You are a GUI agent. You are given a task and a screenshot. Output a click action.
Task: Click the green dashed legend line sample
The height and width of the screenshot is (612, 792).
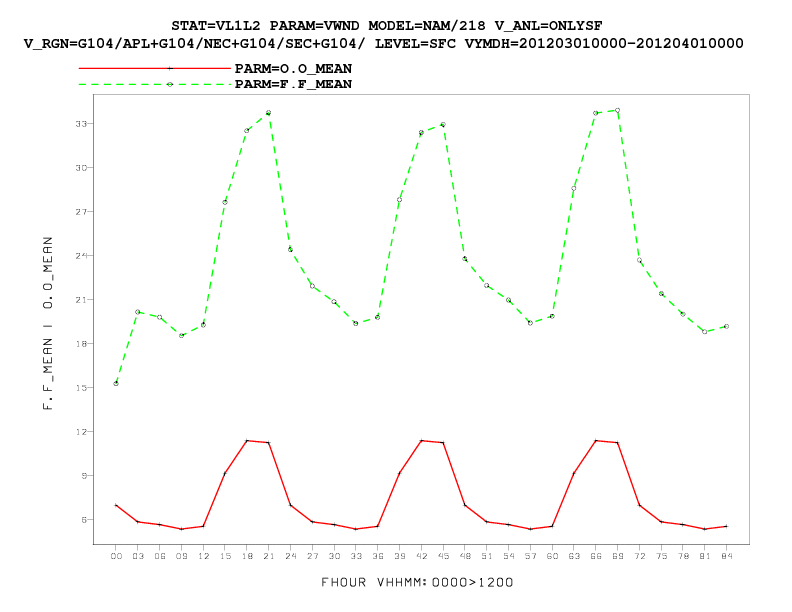[x=155, y=84]
